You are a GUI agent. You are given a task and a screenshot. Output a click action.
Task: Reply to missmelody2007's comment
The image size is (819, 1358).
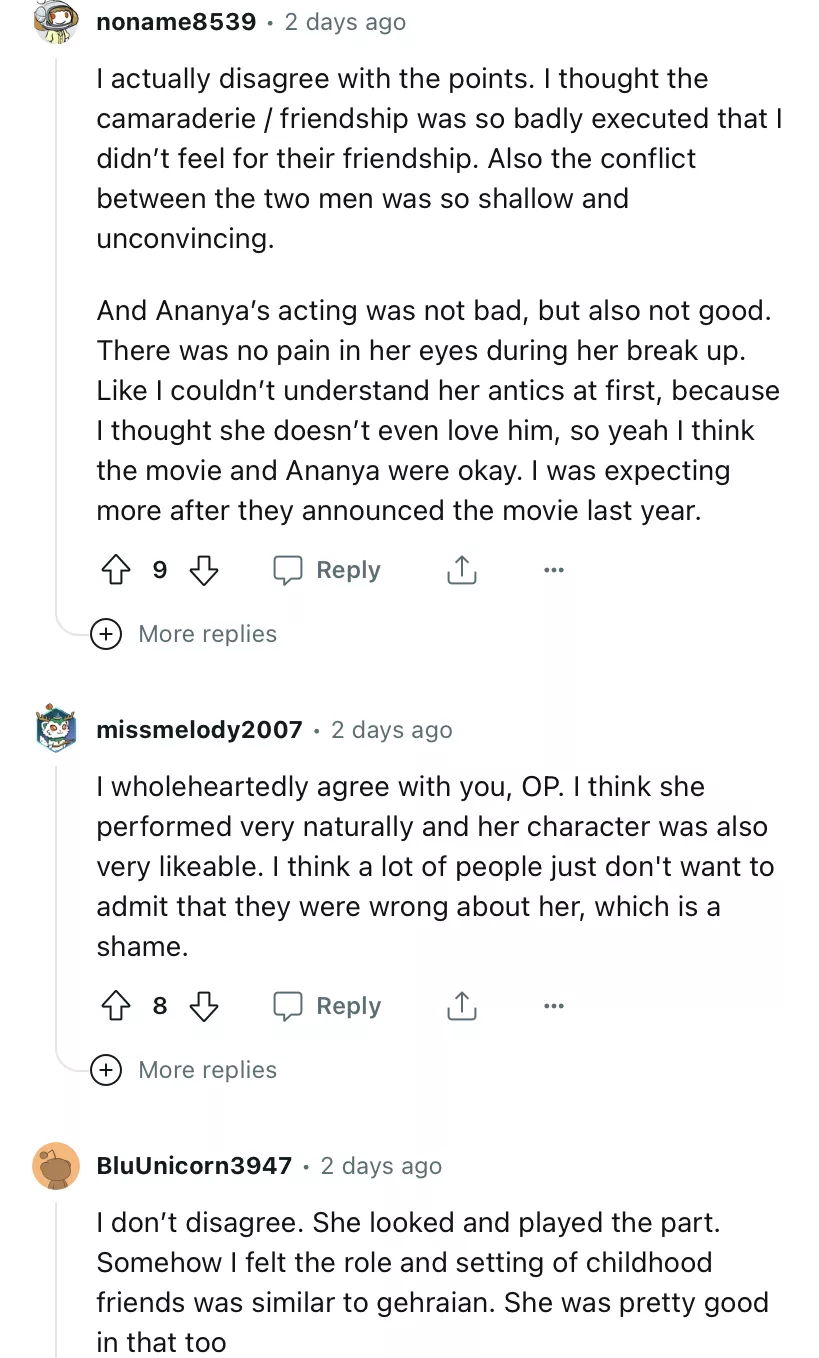(328, 1006)
